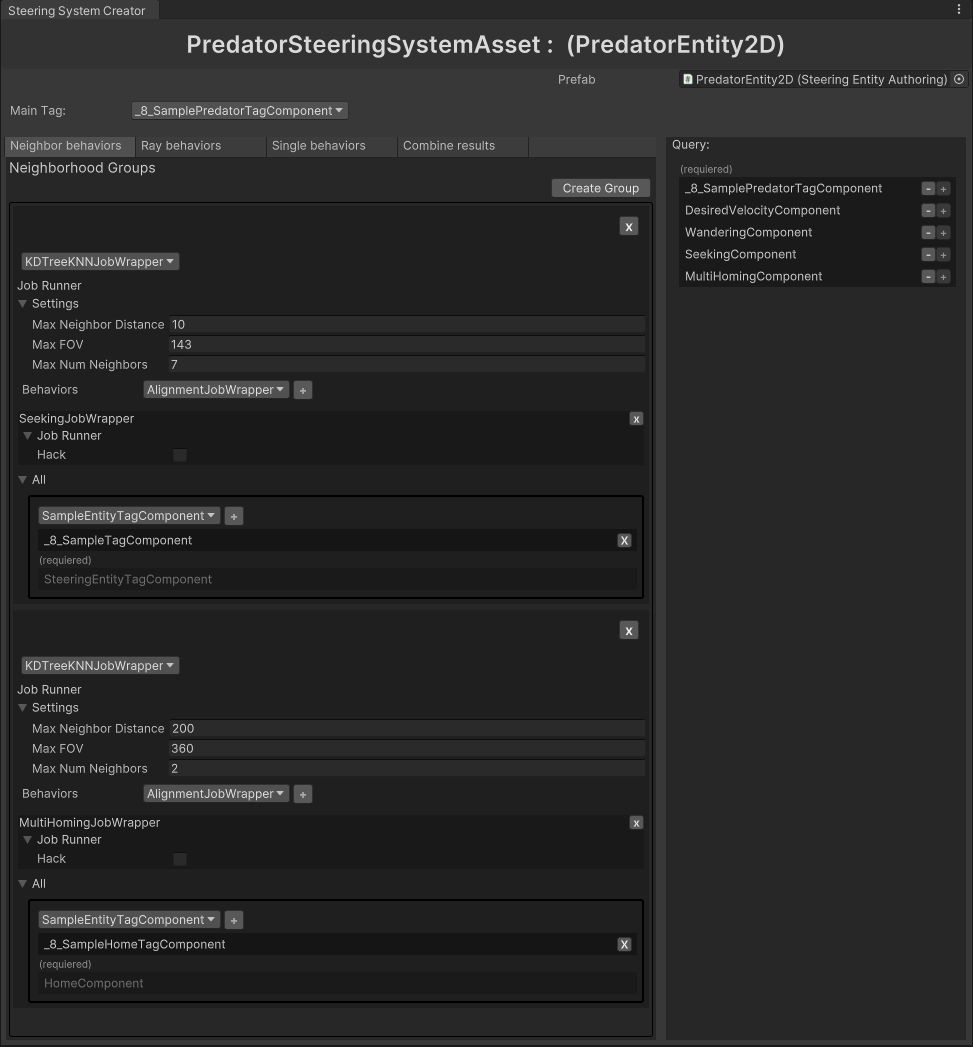Click plus button next to SeekingComponent
The height and width of the screenshot is (1047, 973).
[x=943, y=255]
